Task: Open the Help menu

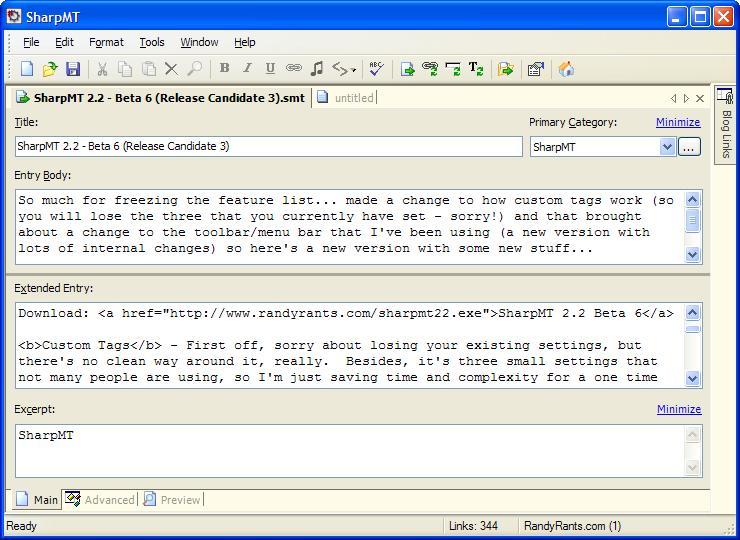Action: (x=244, y=42)
